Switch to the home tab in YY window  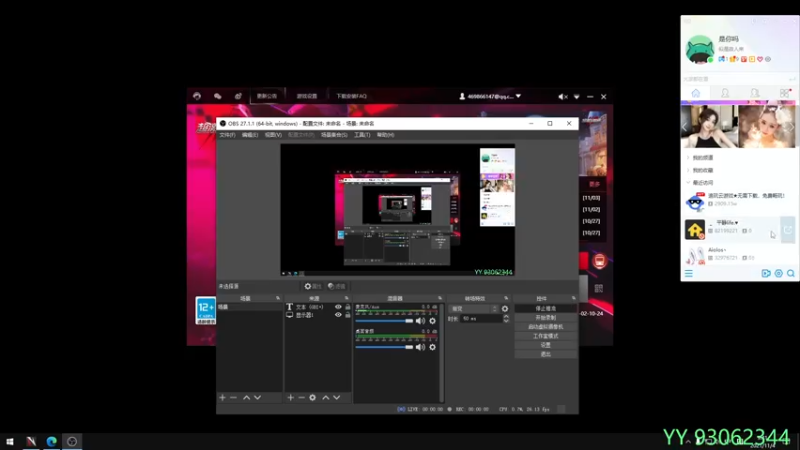(x=695, y=93)
